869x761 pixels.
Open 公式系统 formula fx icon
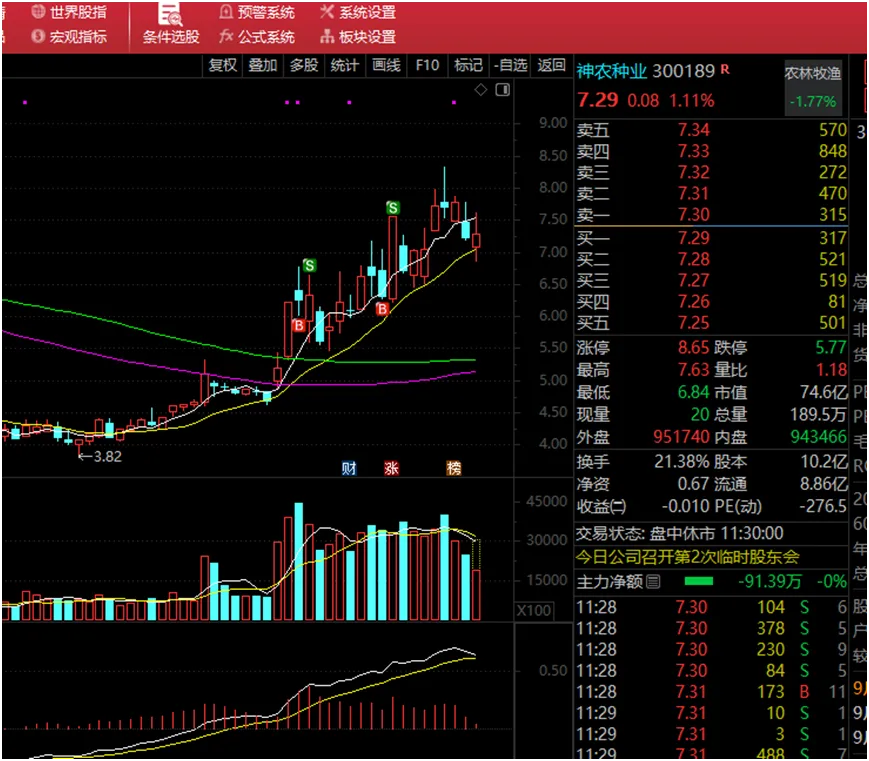226,37
